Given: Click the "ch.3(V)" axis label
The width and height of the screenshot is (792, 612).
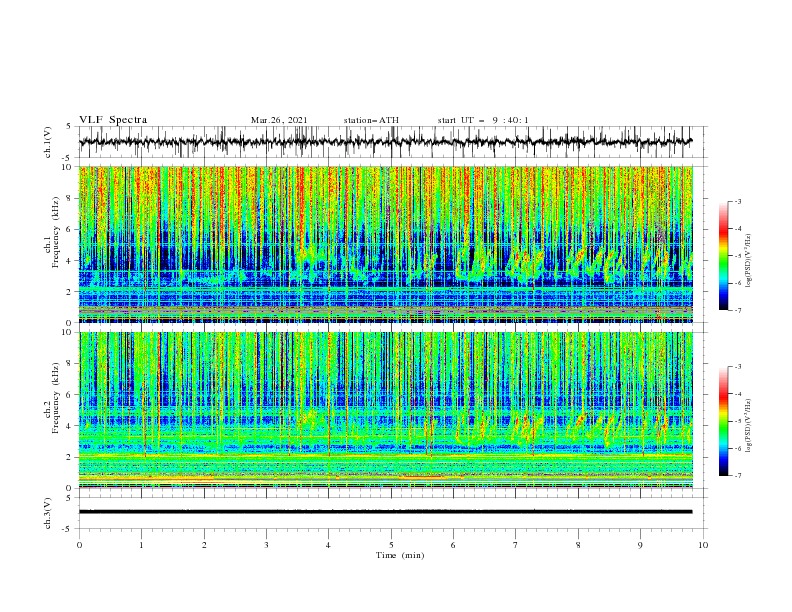Looking at the screenshot, I should pyautogui.click(x=48, y=513).
